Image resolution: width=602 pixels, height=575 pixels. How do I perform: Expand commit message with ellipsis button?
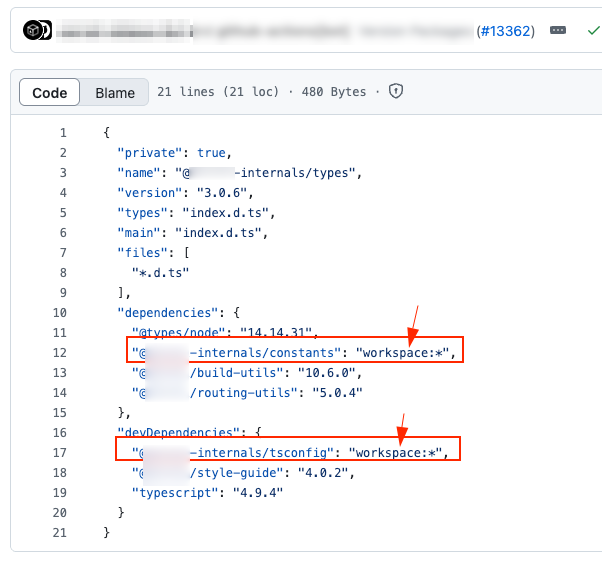point(558,31)
